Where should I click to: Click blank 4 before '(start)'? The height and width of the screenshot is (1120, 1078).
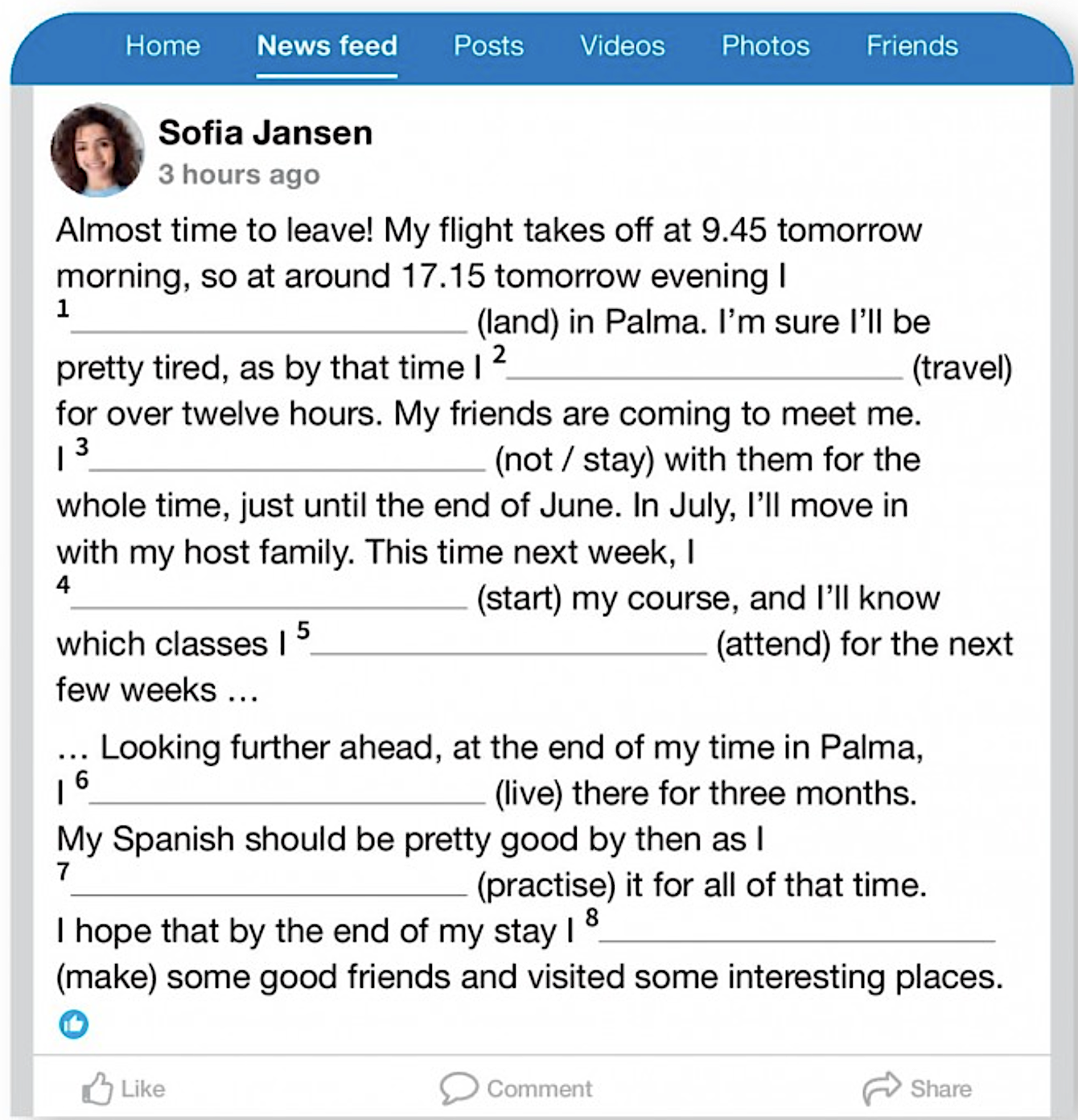tap(269, 598)
